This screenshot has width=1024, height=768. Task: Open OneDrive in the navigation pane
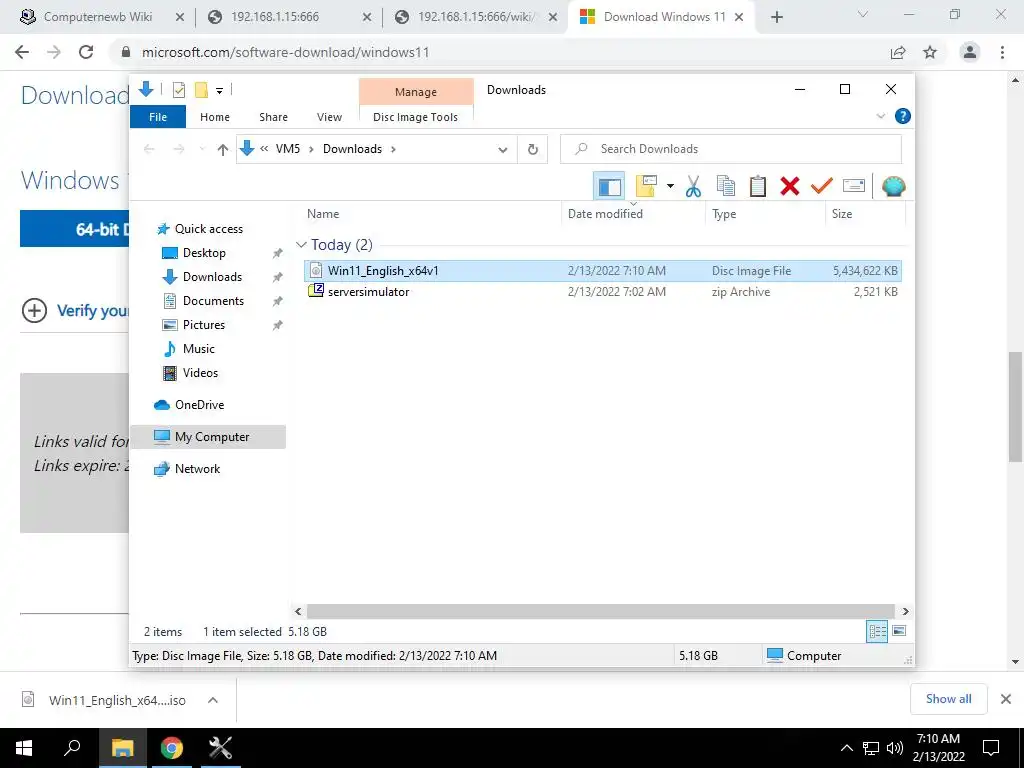(199, 405)
